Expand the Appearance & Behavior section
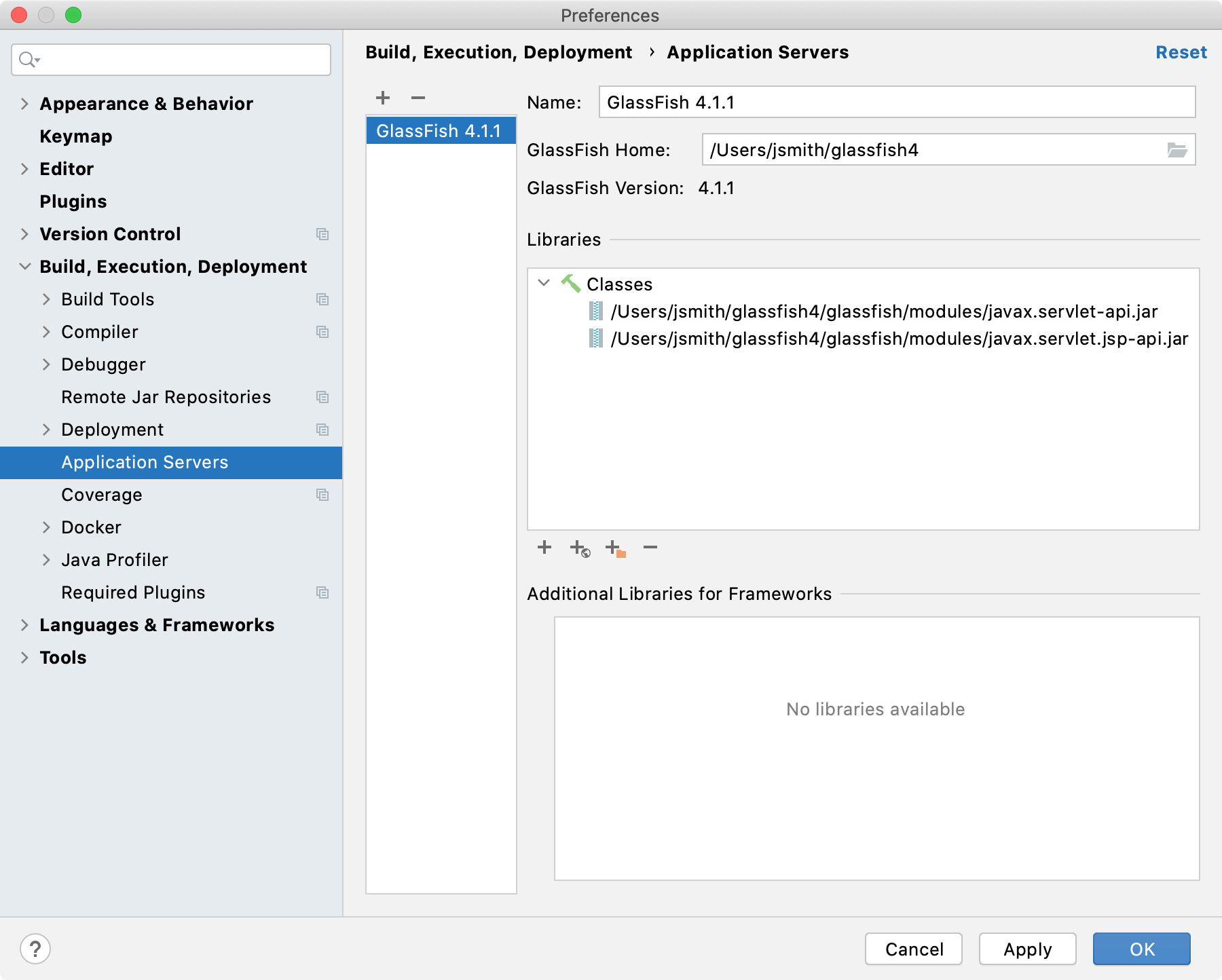Screen dimensions: 1222x980 24,103
